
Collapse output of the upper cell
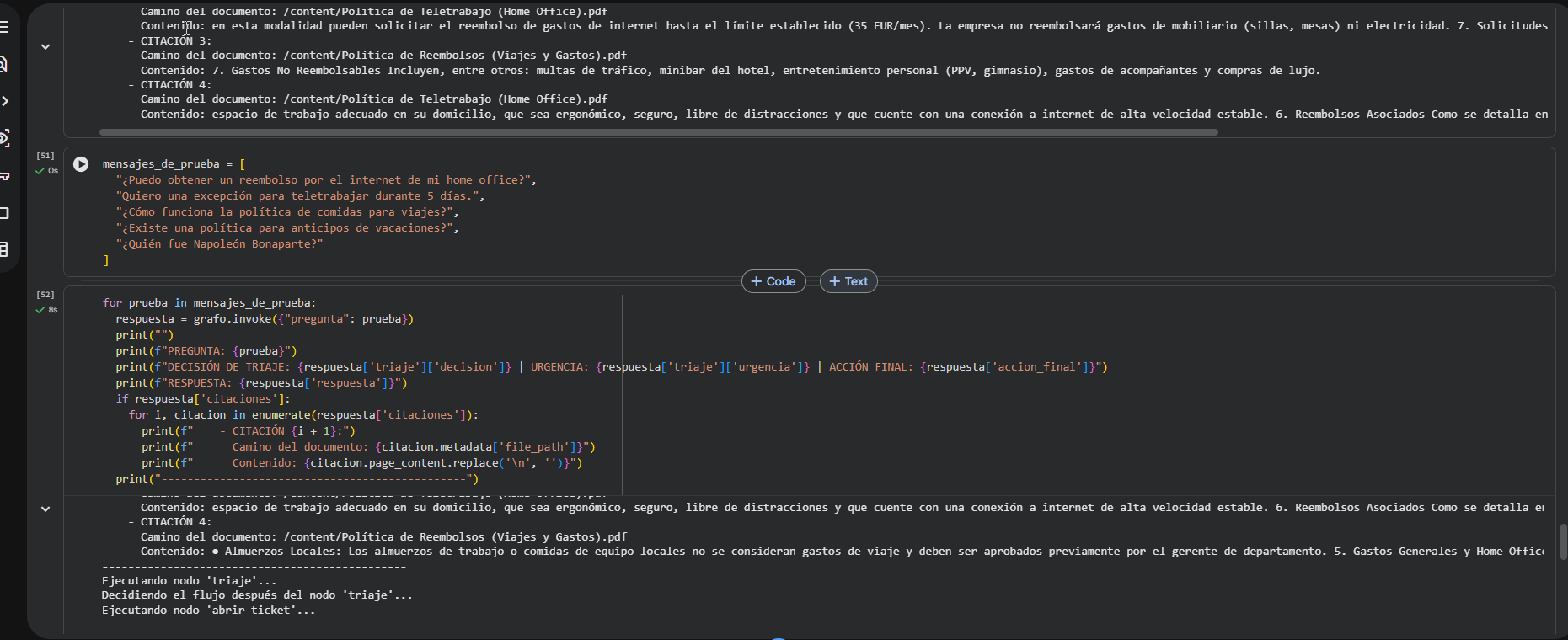tap(45, 47)
